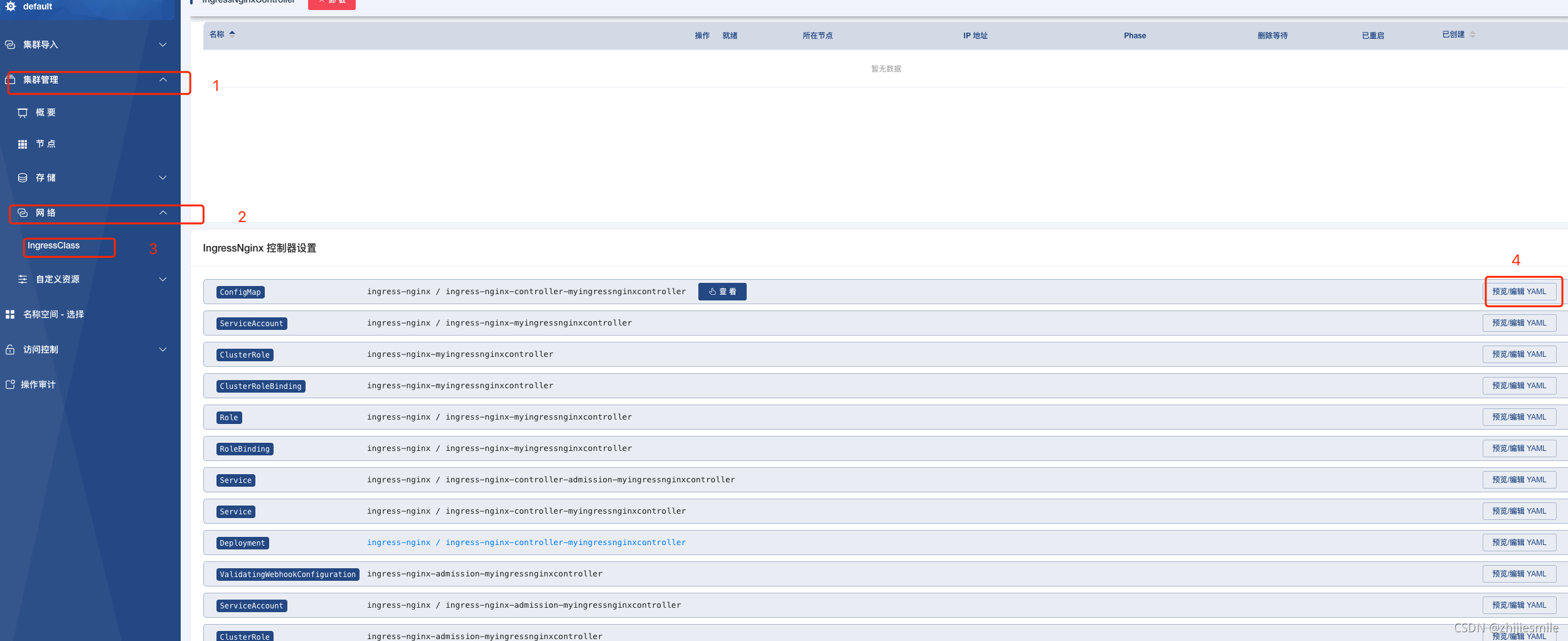
Task: Open the 操作审计 menu item
Action: pyautogui.click(x=38, y=384)
